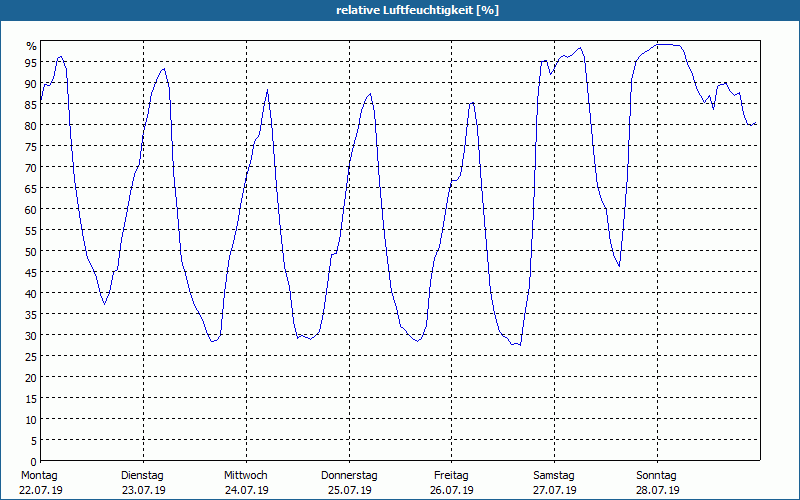Click the 'Montag' day label

click(x=39, y=476)
